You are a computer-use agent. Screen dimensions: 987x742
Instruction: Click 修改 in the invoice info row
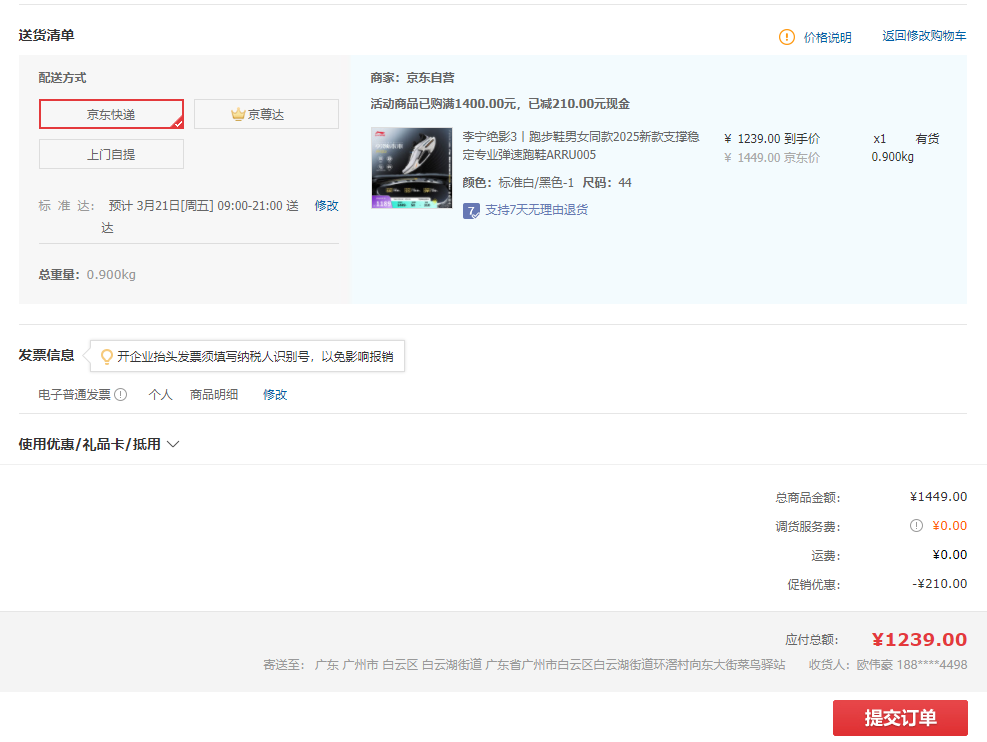275,395
